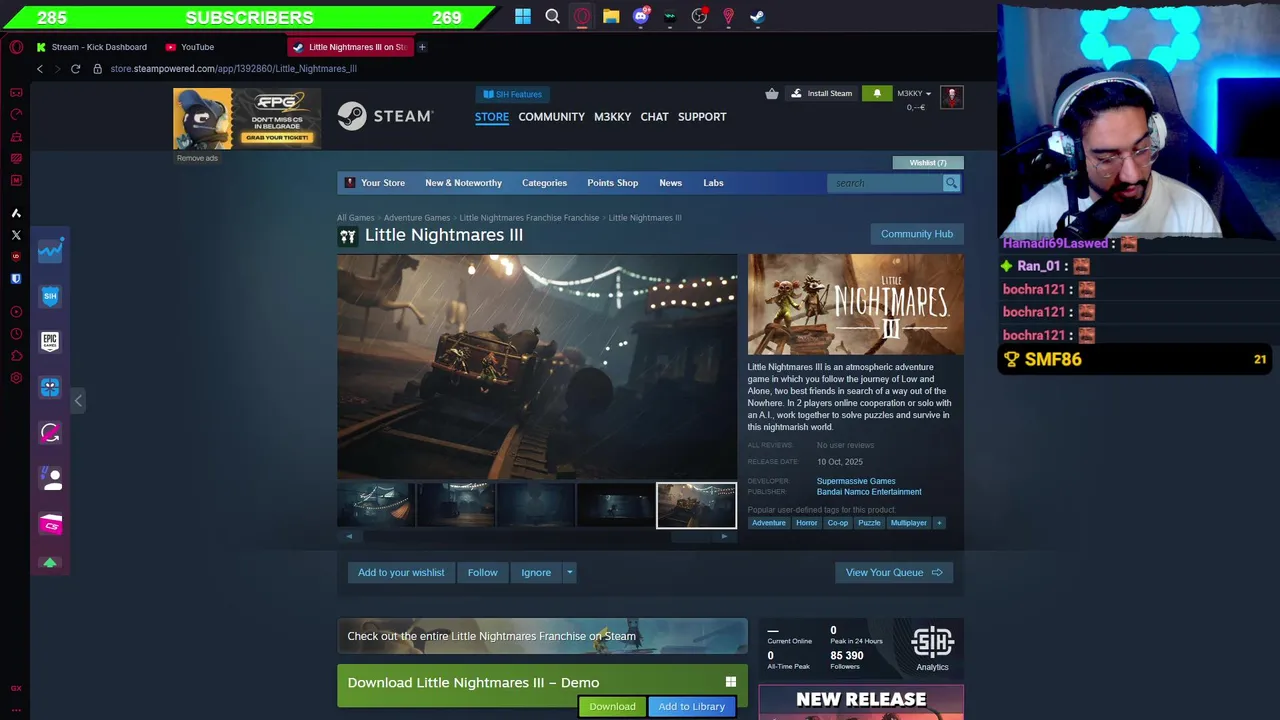Switch to the Stream - Kick Dashboard tab
The width and height of the screenshot is (1280, 720).
(91, 47)
